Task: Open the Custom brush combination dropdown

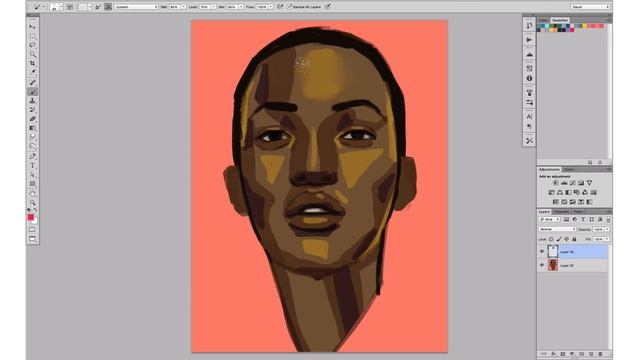Action: click(136, 7)
